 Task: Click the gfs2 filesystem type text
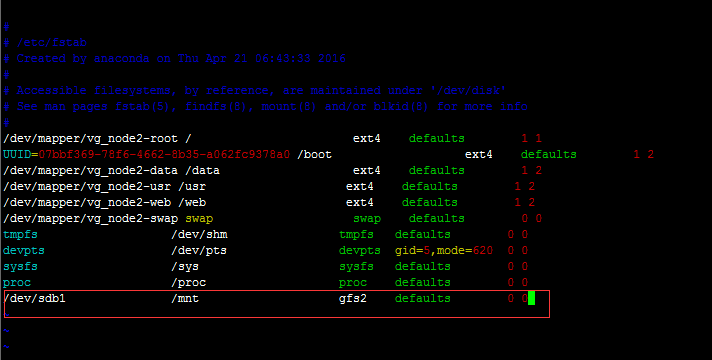(352, 298)
